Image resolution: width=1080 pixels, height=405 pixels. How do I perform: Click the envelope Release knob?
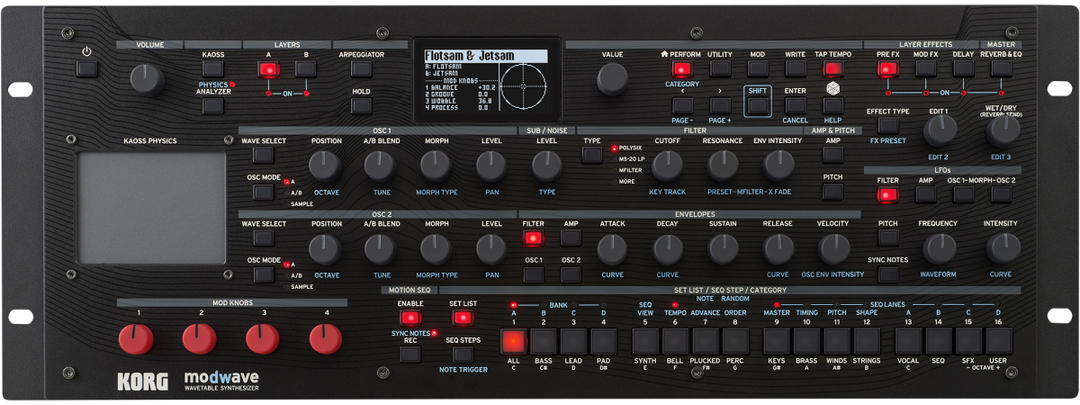pyautogui.click(x=778, y=249)
